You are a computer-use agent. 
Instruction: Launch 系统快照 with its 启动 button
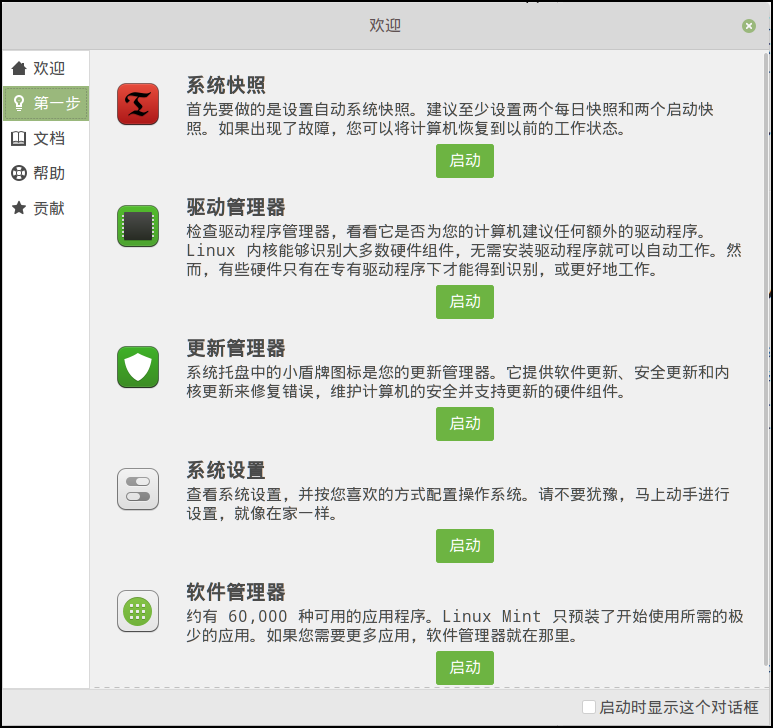click(x=464, y=161)
